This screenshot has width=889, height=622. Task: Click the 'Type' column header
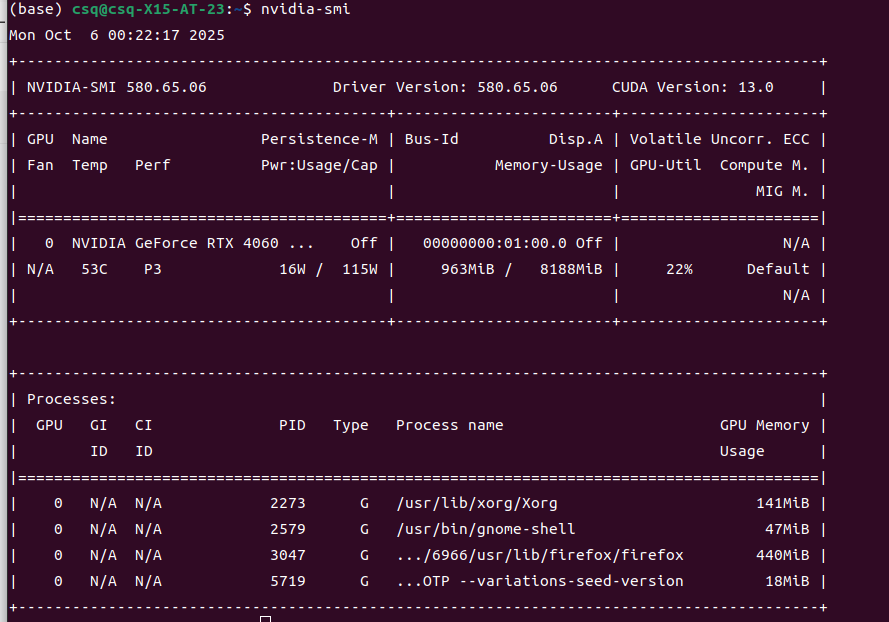click(351, 425)
